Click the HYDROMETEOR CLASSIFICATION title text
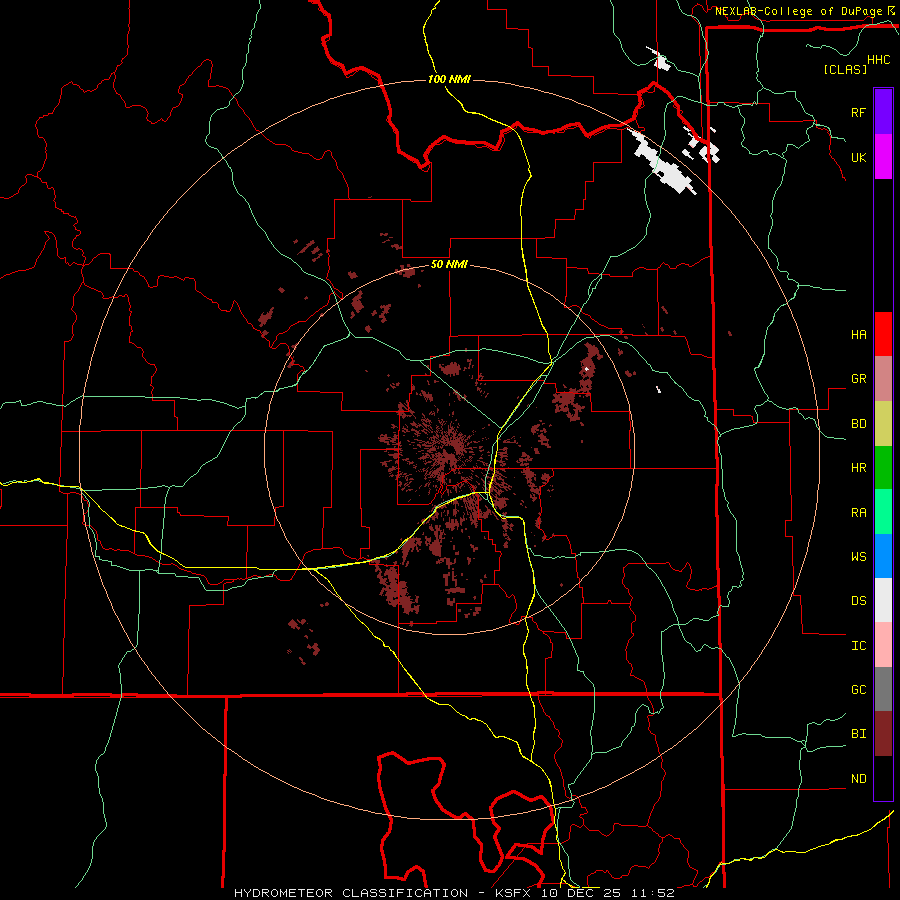 (x=351, y=893)
